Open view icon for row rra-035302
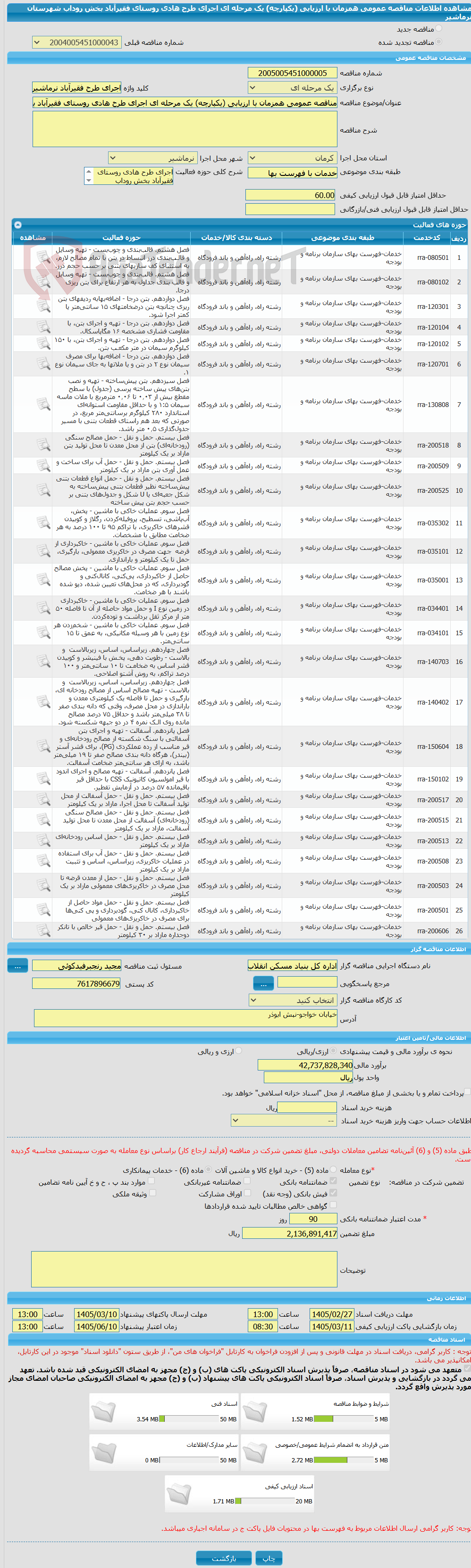 [42, 523]
